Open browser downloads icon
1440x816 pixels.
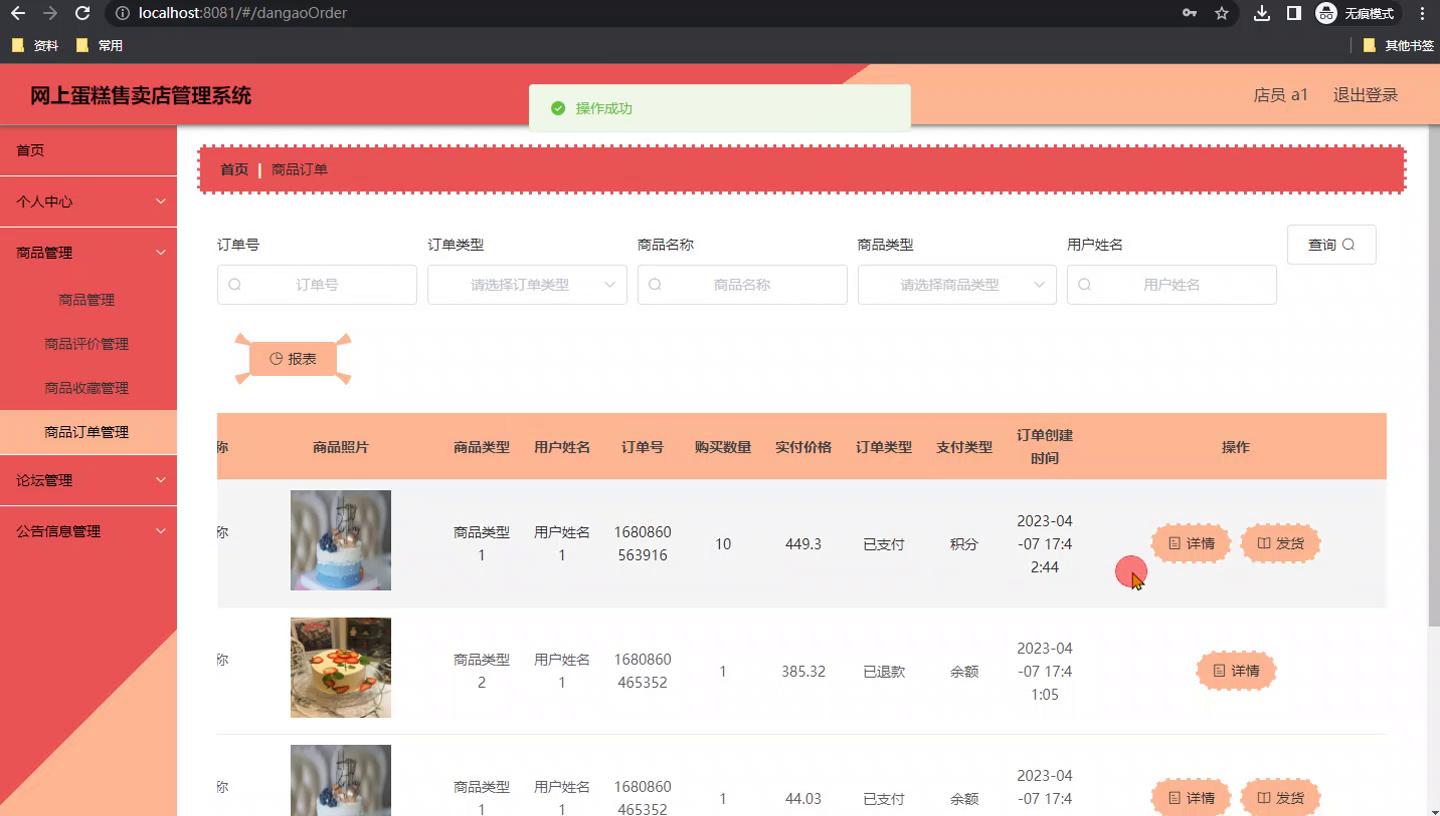click(1262, 14)
